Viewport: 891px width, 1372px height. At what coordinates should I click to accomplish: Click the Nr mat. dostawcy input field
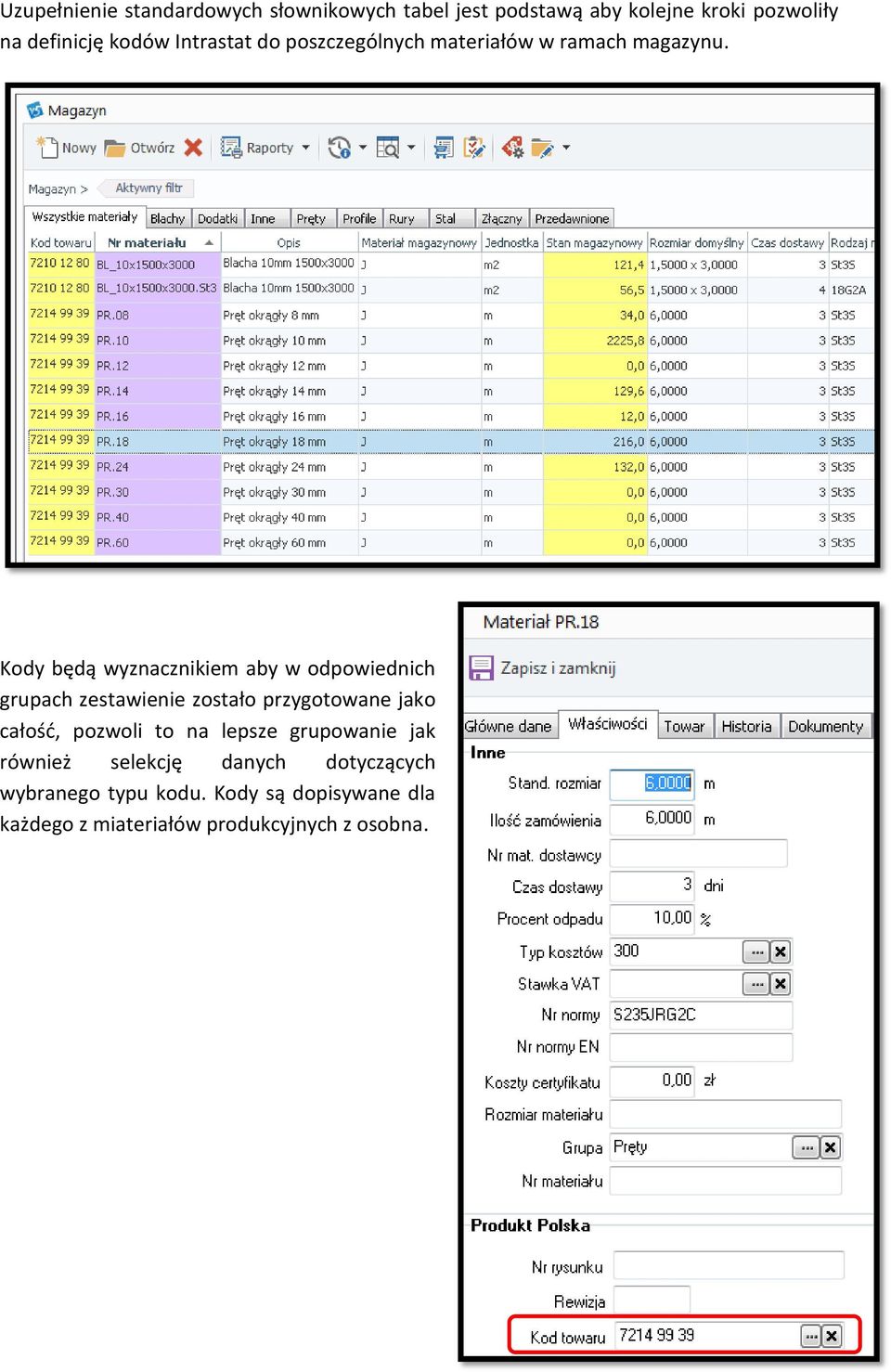point(698,853)
